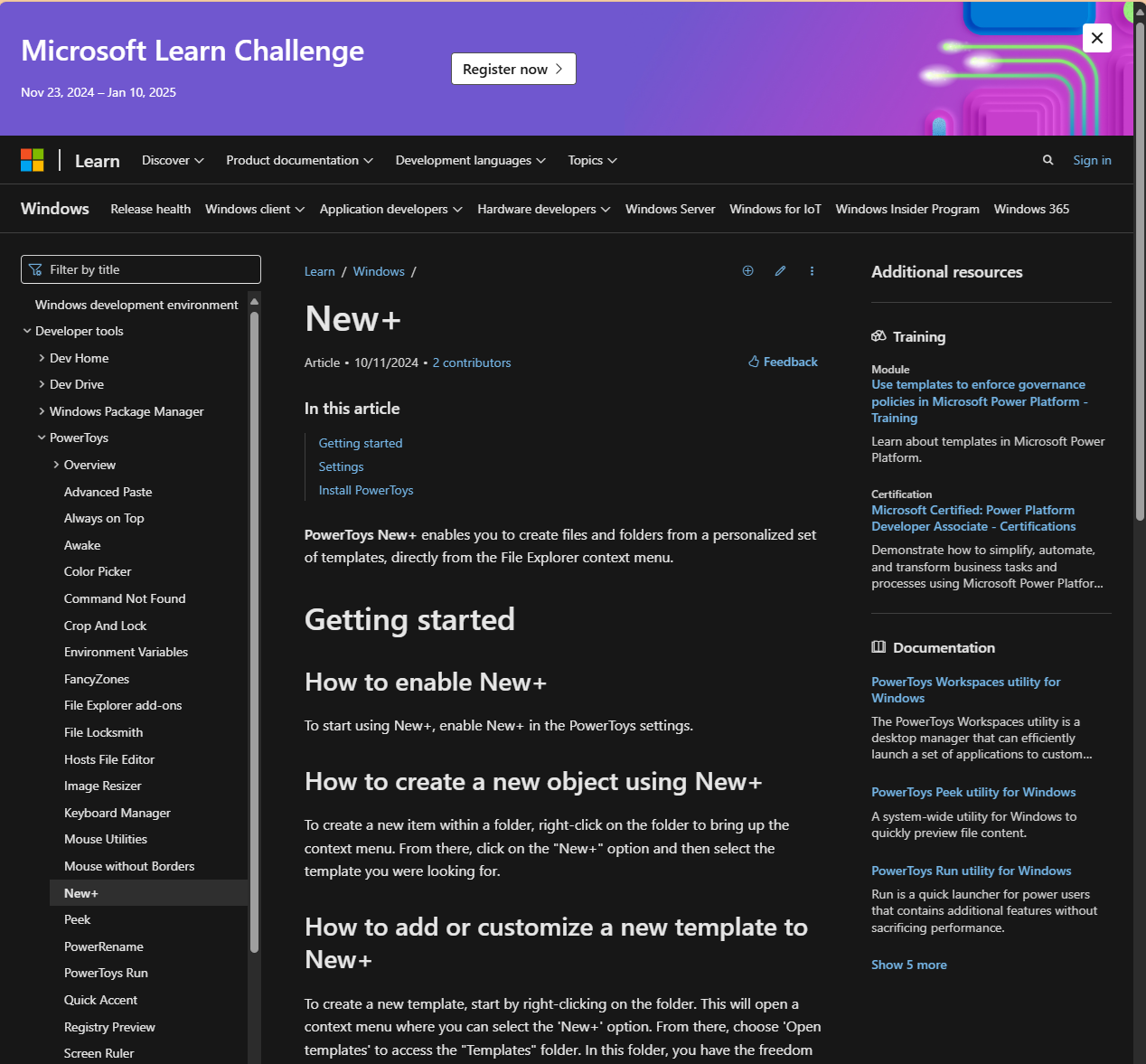Click the Learn brand link in header
Image resolution: width=1146 pixels, height=1064 pixels.
98,161
